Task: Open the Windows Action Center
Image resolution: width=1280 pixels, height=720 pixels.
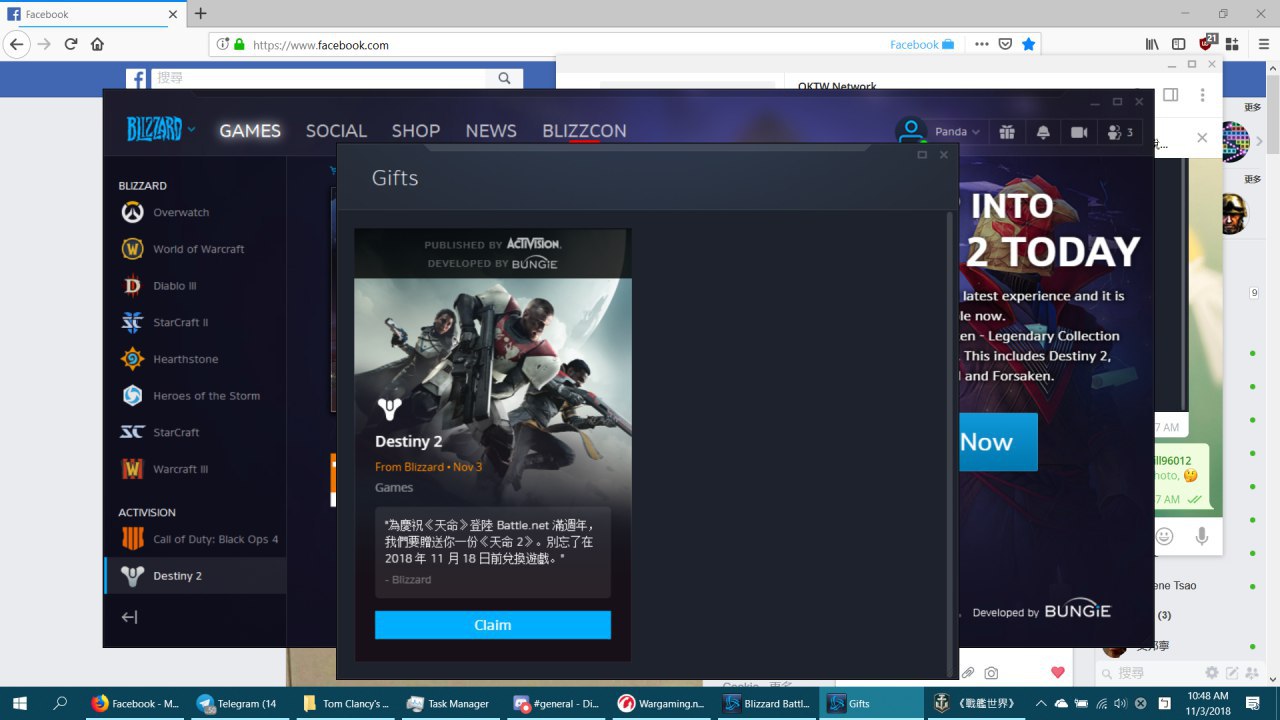Action: pyautogui.click(x=1253, y=703)
